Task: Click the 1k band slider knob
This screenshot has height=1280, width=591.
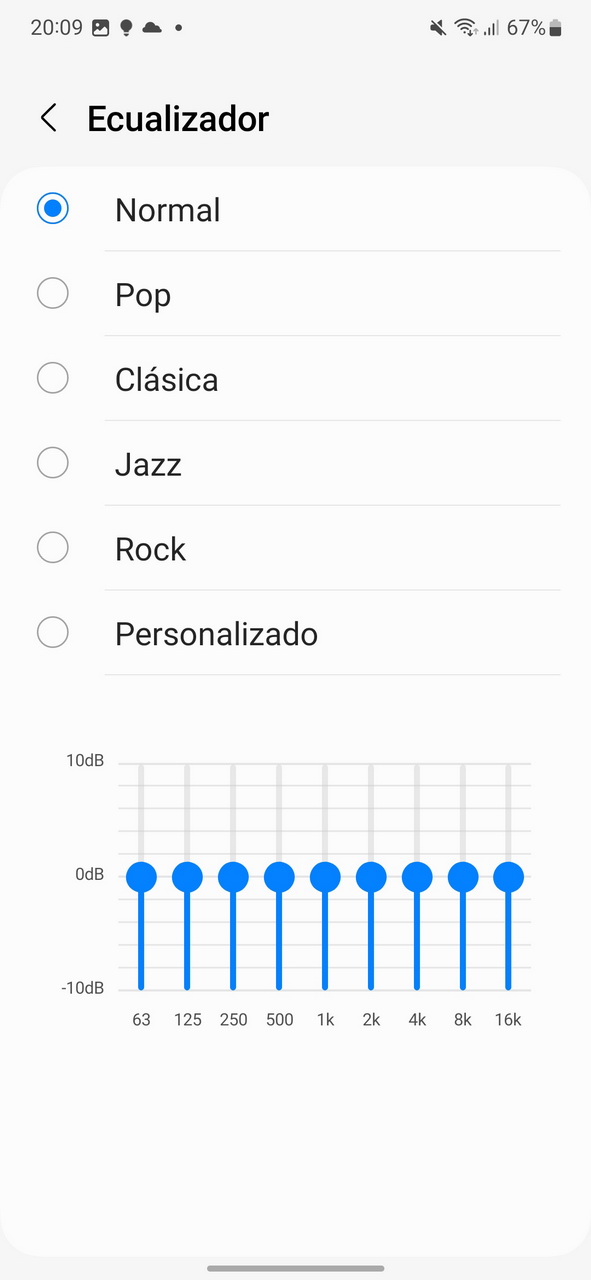Action: pos(325,877)
